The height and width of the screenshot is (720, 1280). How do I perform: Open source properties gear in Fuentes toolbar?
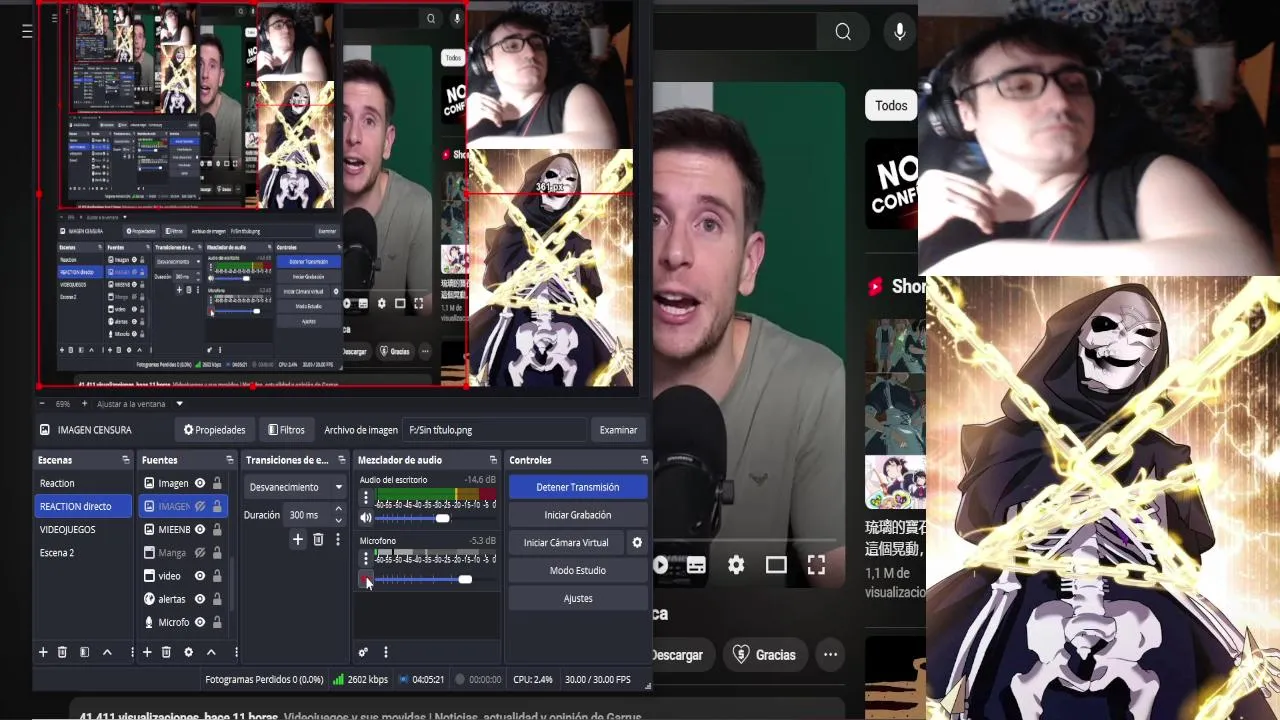[x=188, y=652]
